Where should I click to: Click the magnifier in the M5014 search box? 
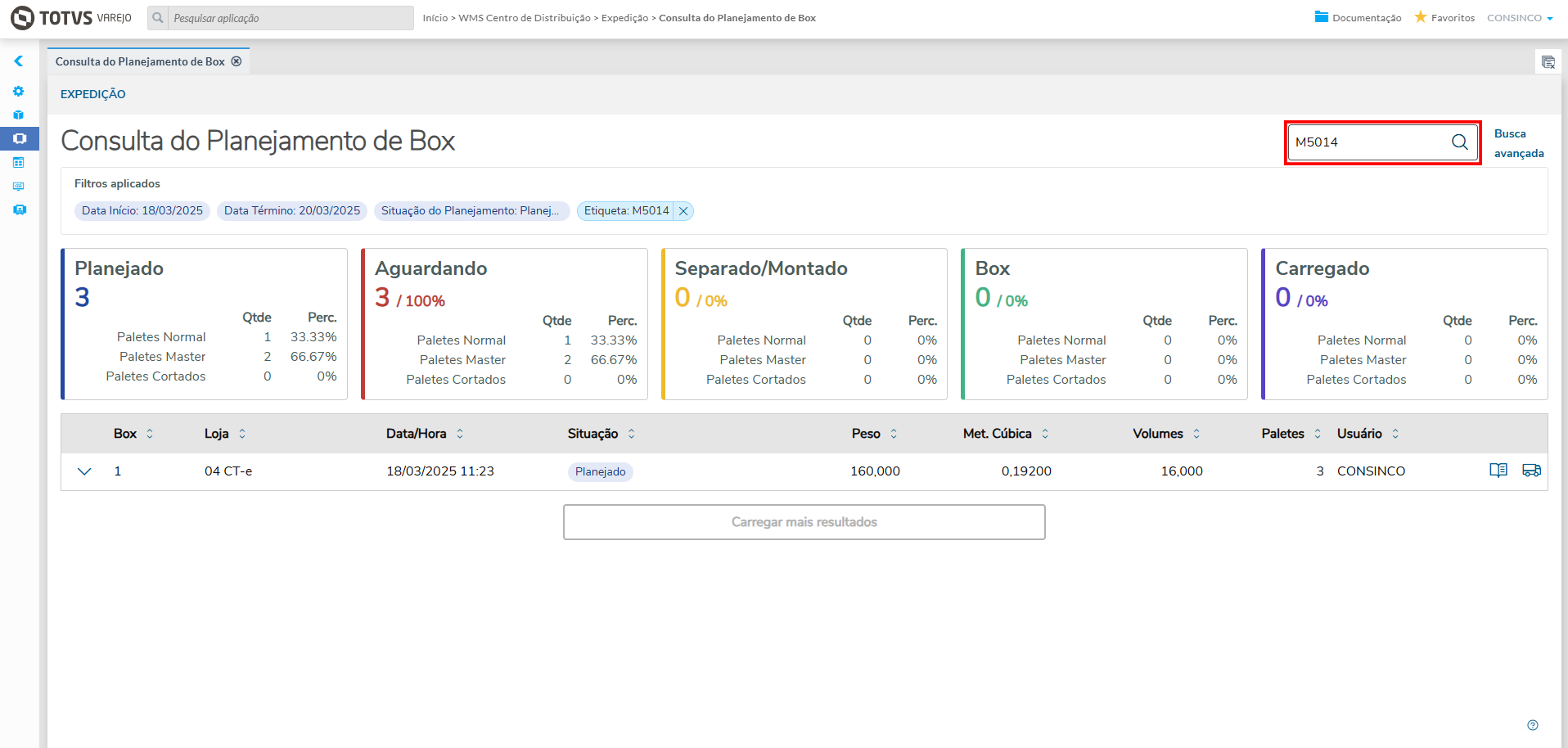click(x=1460, y=142)
